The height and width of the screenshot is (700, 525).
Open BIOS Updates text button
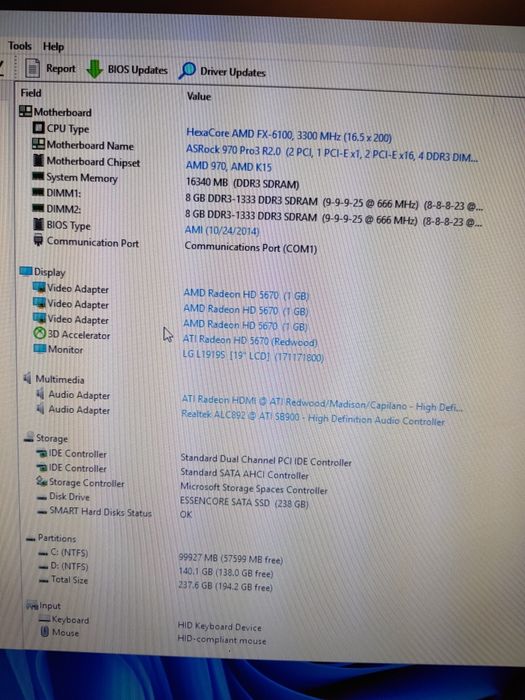point(138,70)
